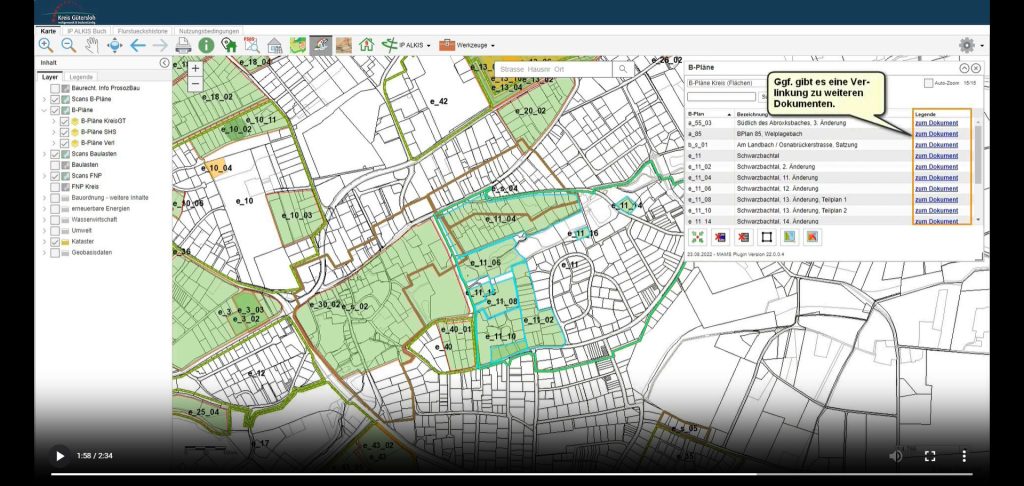Zoom in with map plus button
The height and width of the screenshot is (486, 1024).
coord(195,68)
